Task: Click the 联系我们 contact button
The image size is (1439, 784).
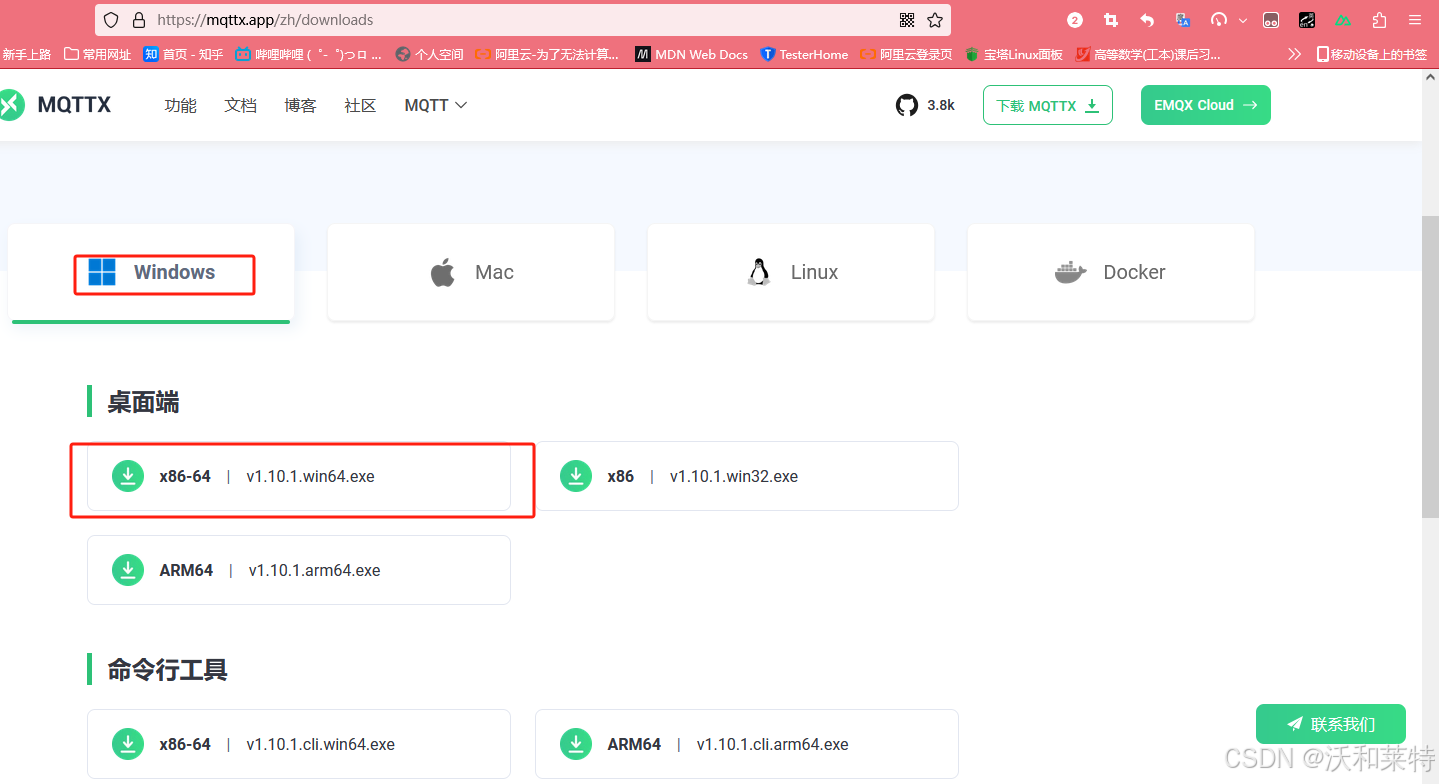Action: tap(1331, 724)
